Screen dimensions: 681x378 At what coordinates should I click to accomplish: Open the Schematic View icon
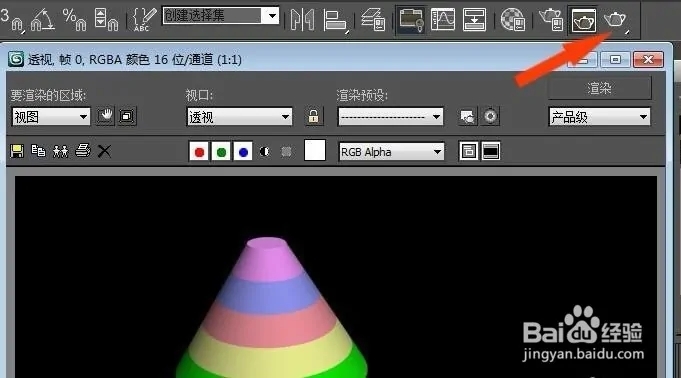click(474, 20)
